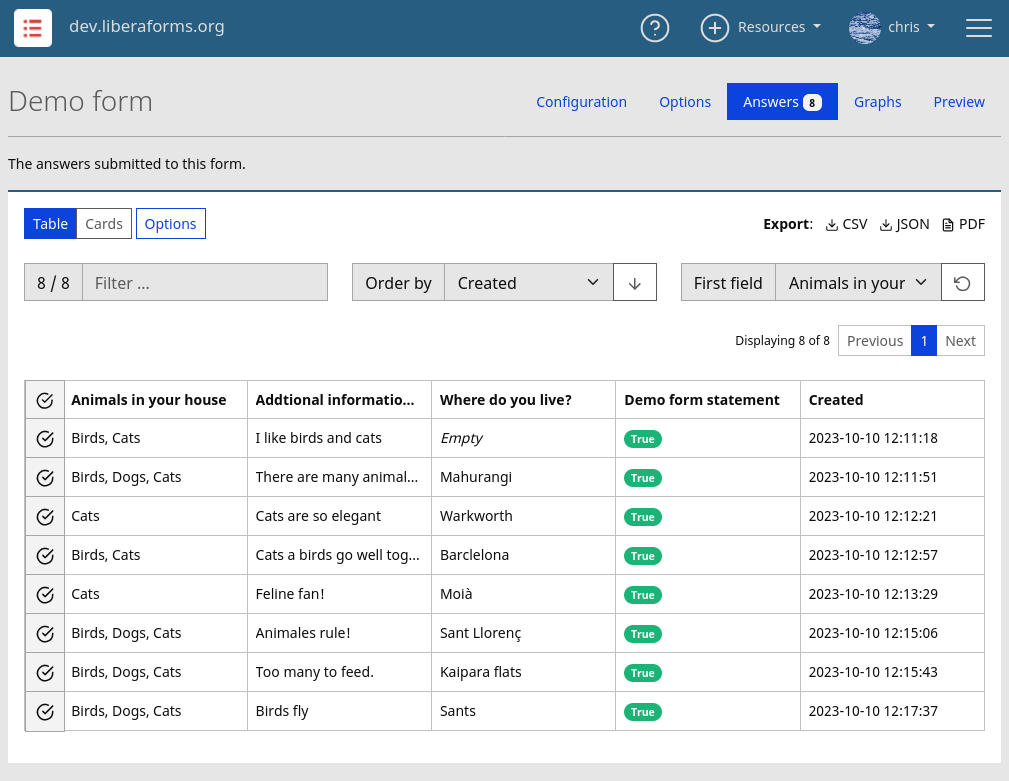The height and width of the screenshot is (781, 1009).
Task: Toggle mark on the 12:11:18 row
Action: tap(45, 439)
